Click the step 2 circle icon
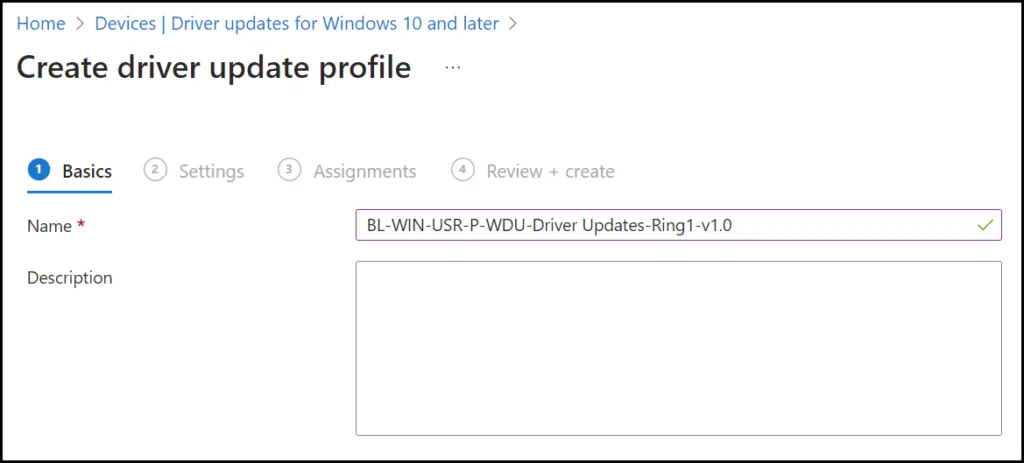This screenshot has width=1024, height=463. click(154, 170)
